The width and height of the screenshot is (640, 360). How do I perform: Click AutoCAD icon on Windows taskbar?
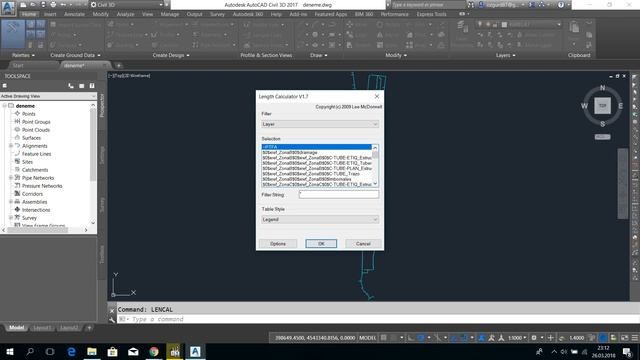pos(195,351)
